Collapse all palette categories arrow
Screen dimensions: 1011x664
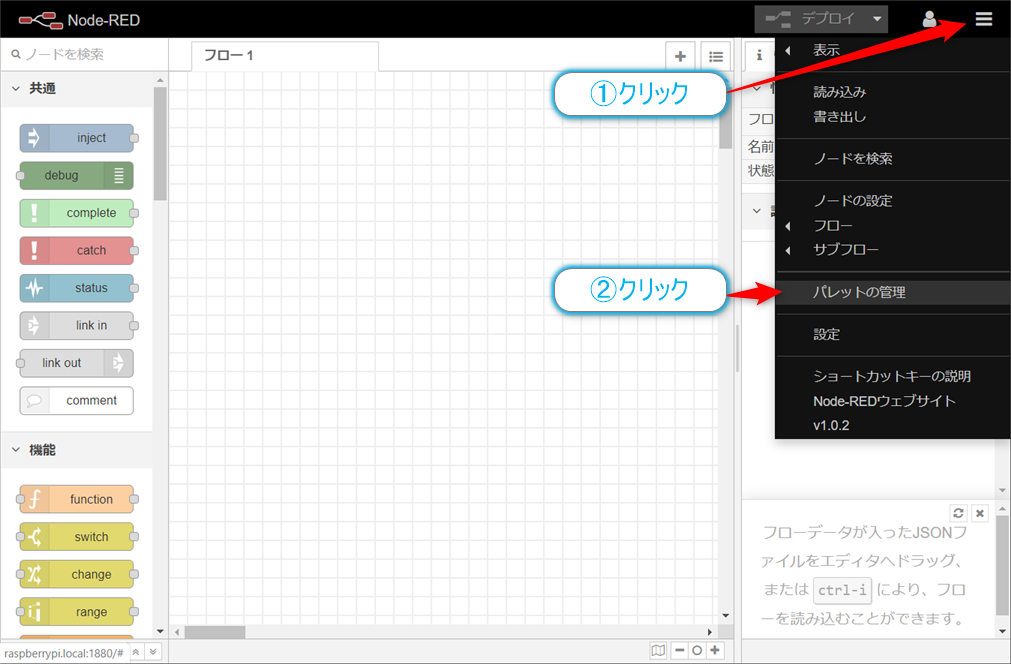pyautogui.click(x=136, y=652)
